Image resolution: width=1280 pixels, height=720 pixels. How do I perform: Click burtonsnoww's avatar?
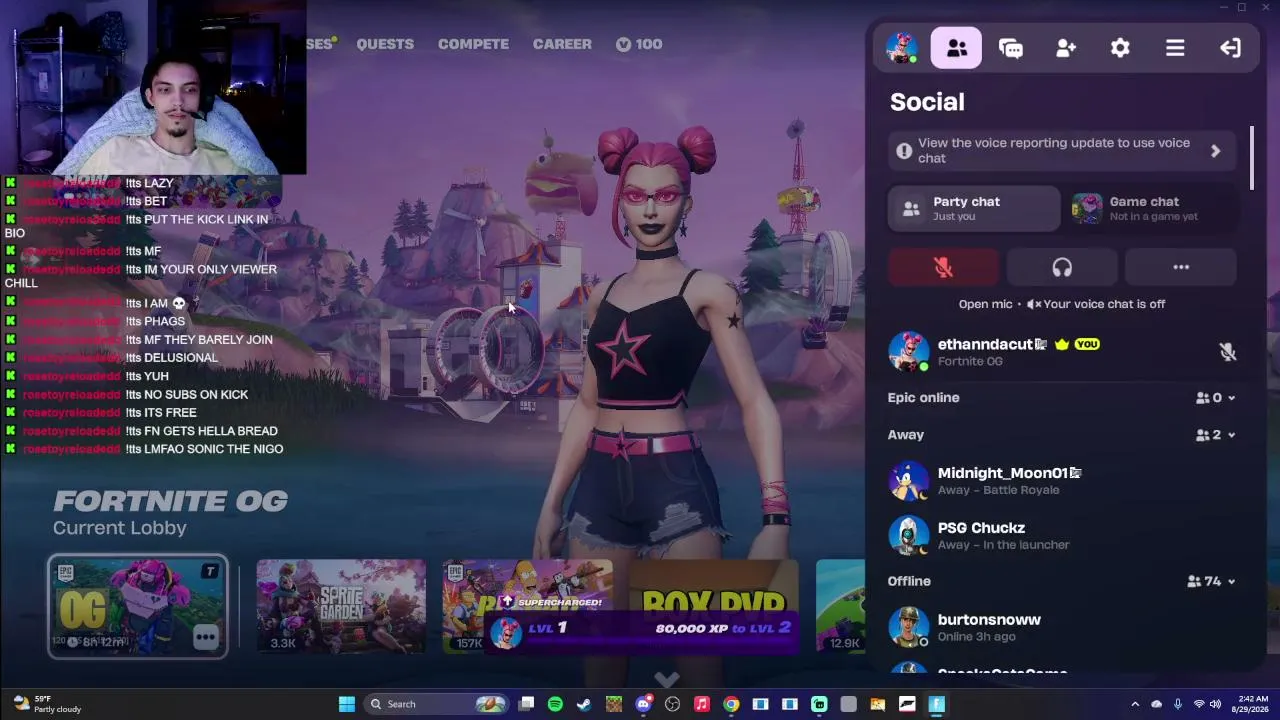point(908,627)
